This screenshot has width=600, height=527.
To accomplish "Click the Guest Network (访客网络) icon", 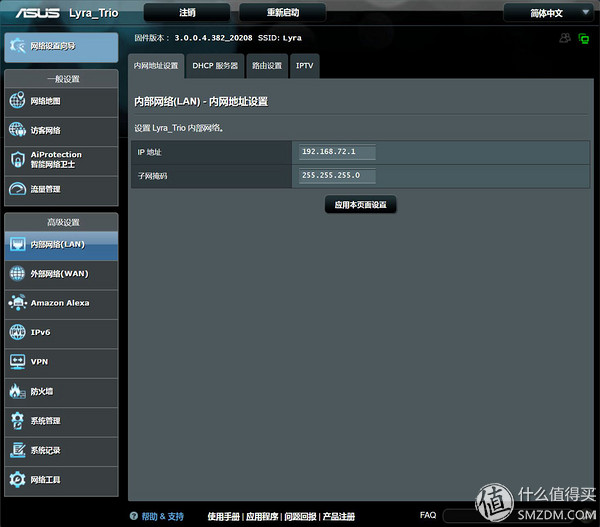I will click(x=17, y=130).
